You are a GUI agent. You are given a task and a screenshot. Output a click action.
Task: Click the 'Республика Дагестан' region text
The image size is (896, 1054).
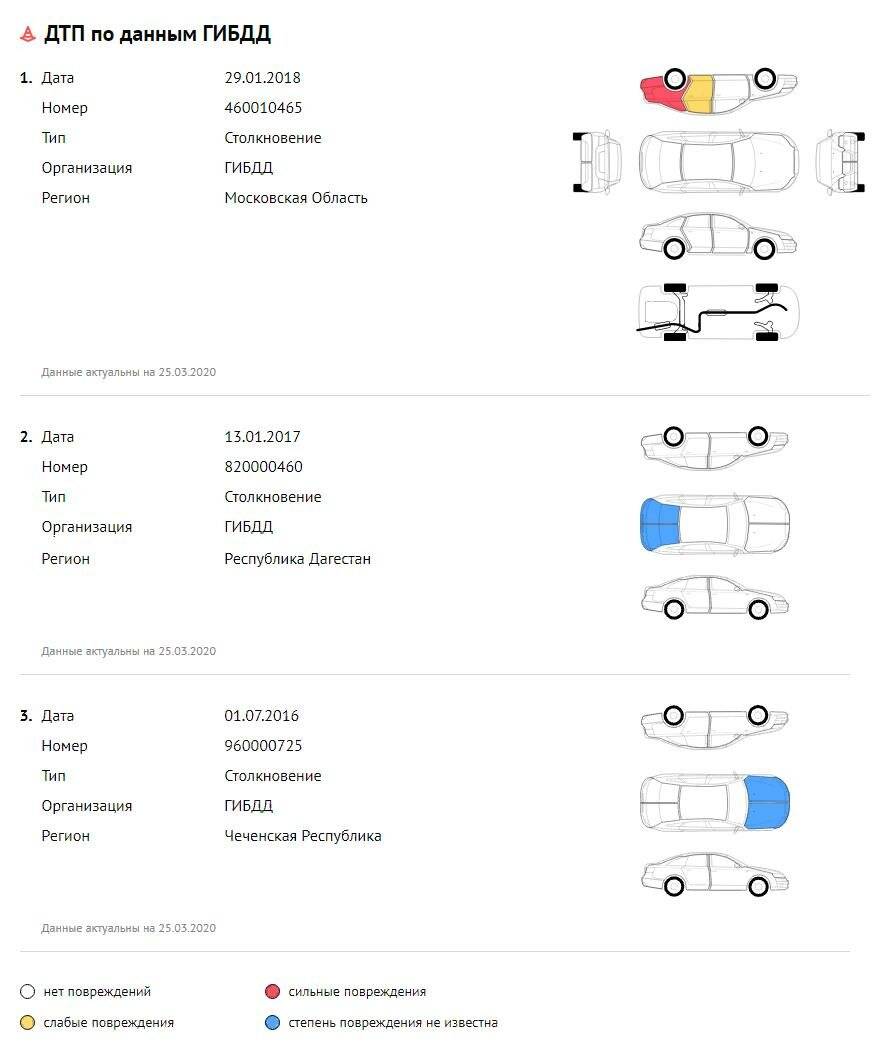point(297,559)
